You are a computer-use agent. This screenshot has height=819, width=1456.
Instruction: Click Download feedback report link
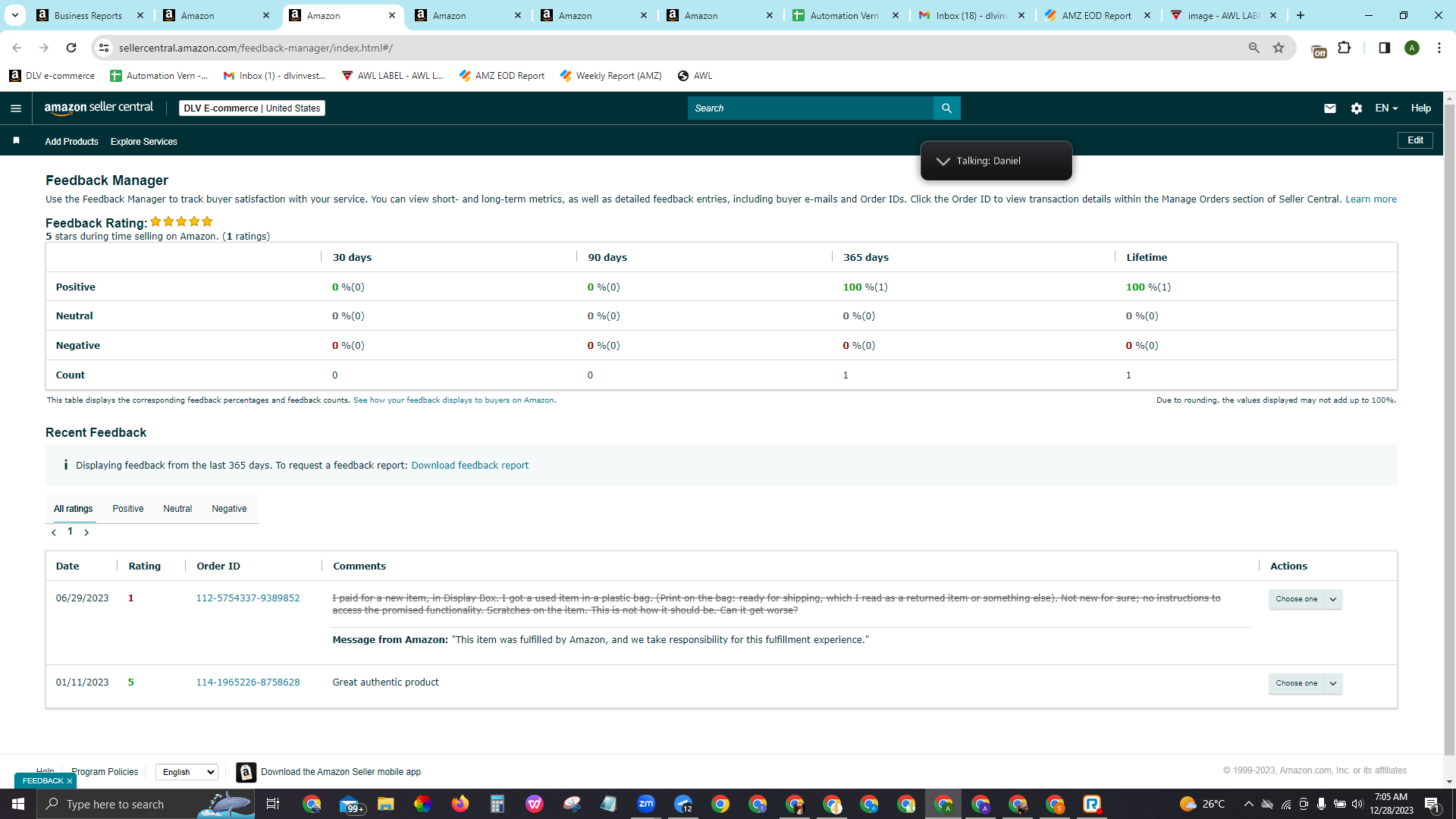click(x=470, y=466)
